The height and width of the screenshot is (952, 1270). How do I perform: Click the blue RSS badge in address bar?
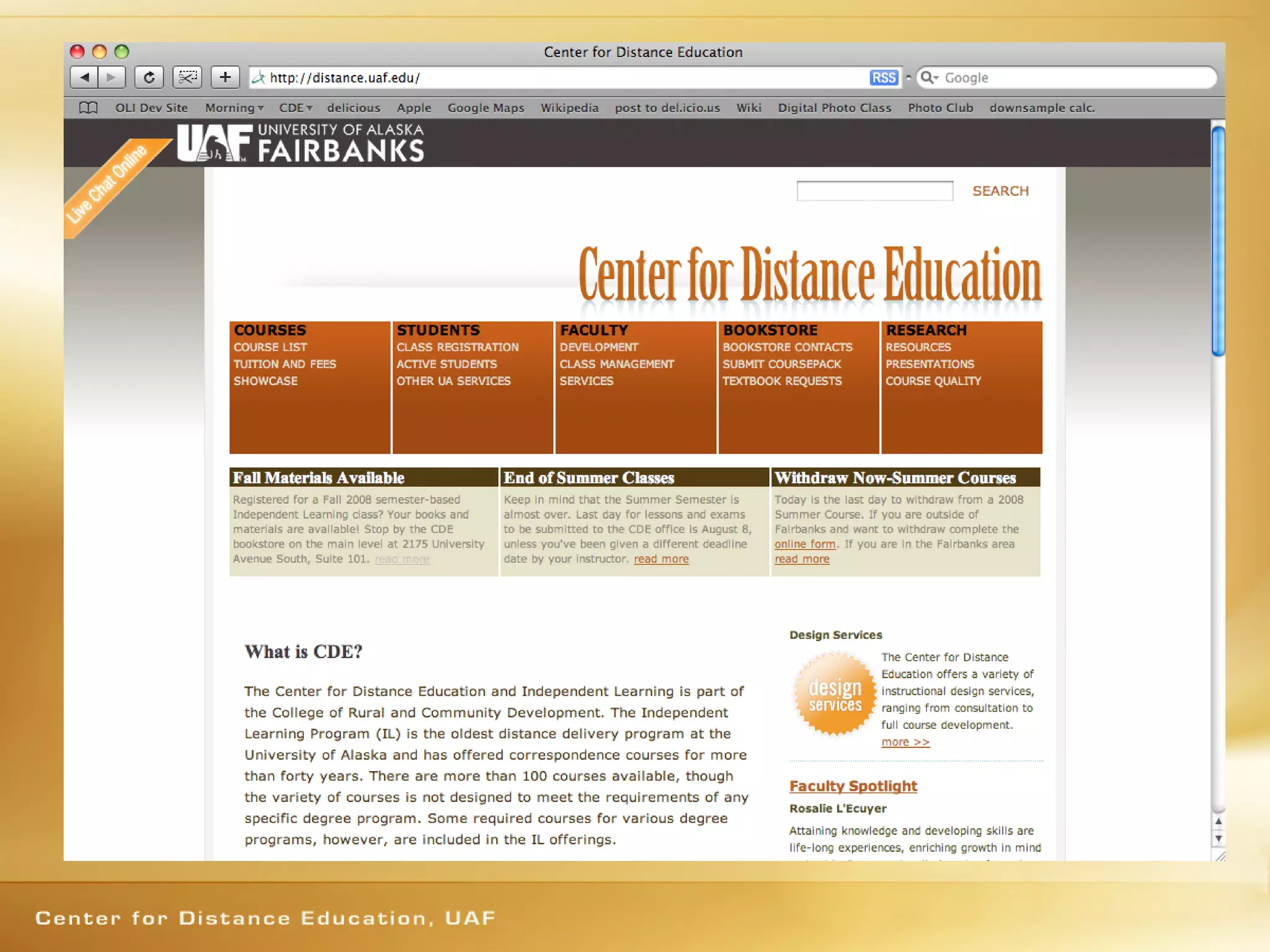tap(883, 78)
